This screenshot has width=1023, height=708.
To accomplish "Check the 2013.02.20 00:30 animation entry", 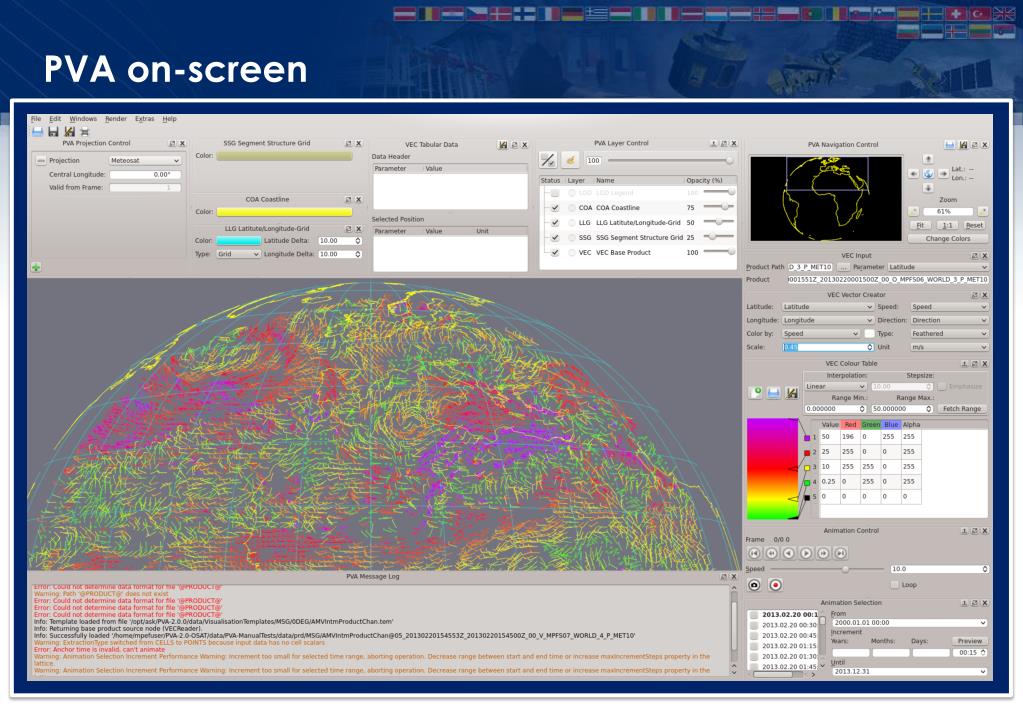I will pyautogui.click(x=754, y=625).
